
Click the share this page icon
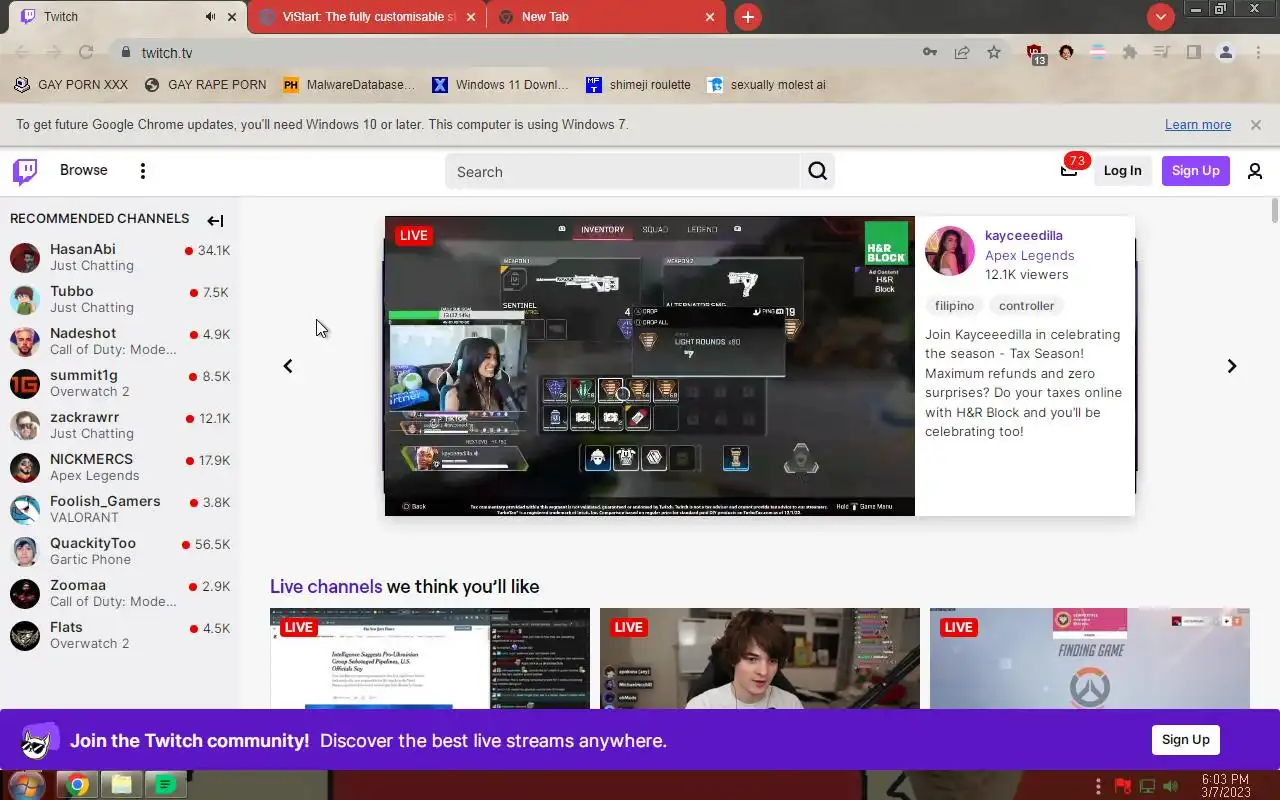[962, 53]
